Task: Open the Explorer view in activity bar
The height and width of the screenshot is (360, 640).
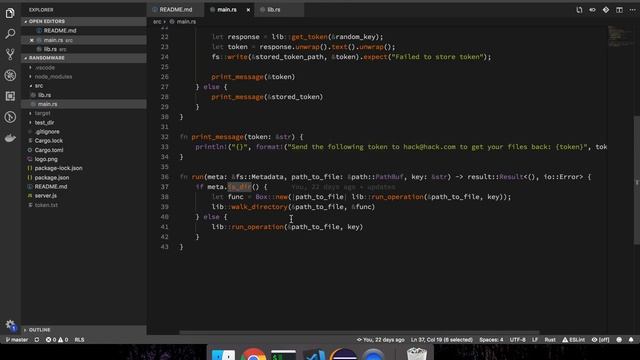Action: (x=10, y=13)
